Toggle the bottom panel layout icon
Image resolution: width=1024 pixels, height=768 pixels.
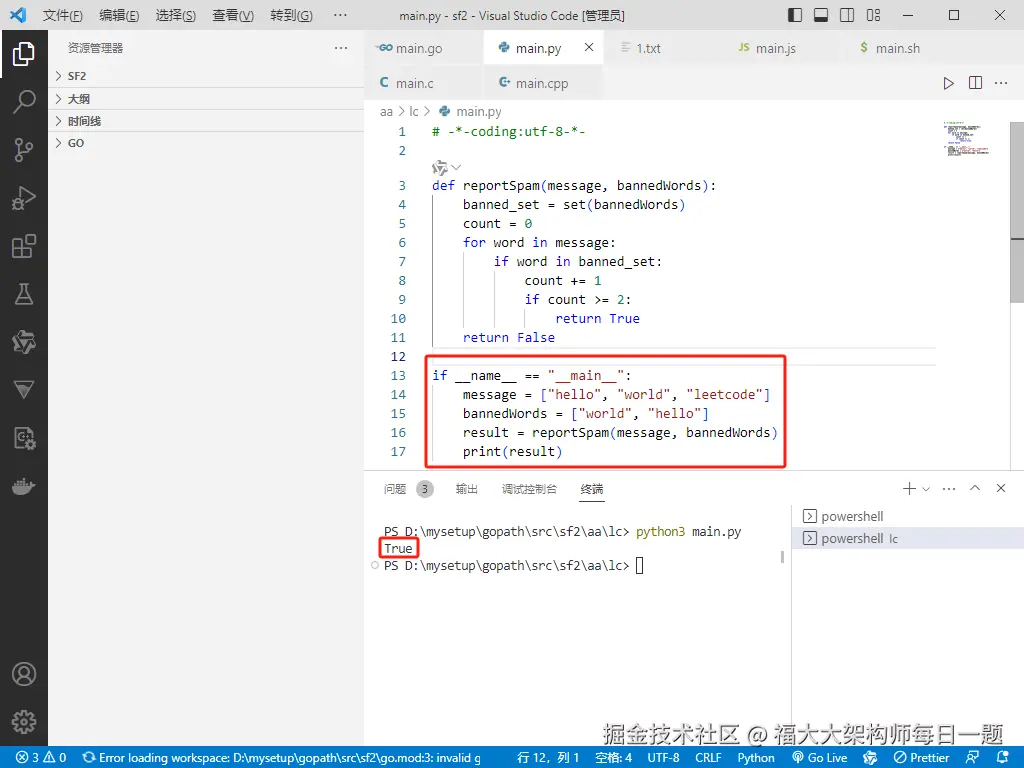pos(821,15)
